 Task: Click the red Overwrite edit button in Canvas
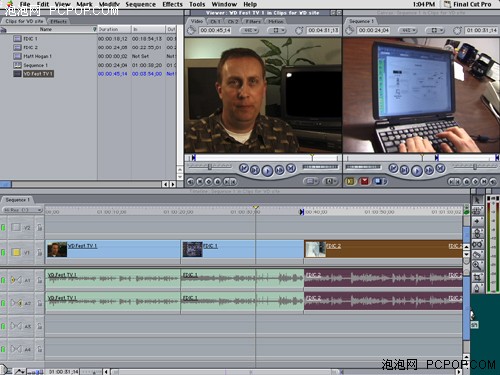pyautogui.click(x=365, y=181)
